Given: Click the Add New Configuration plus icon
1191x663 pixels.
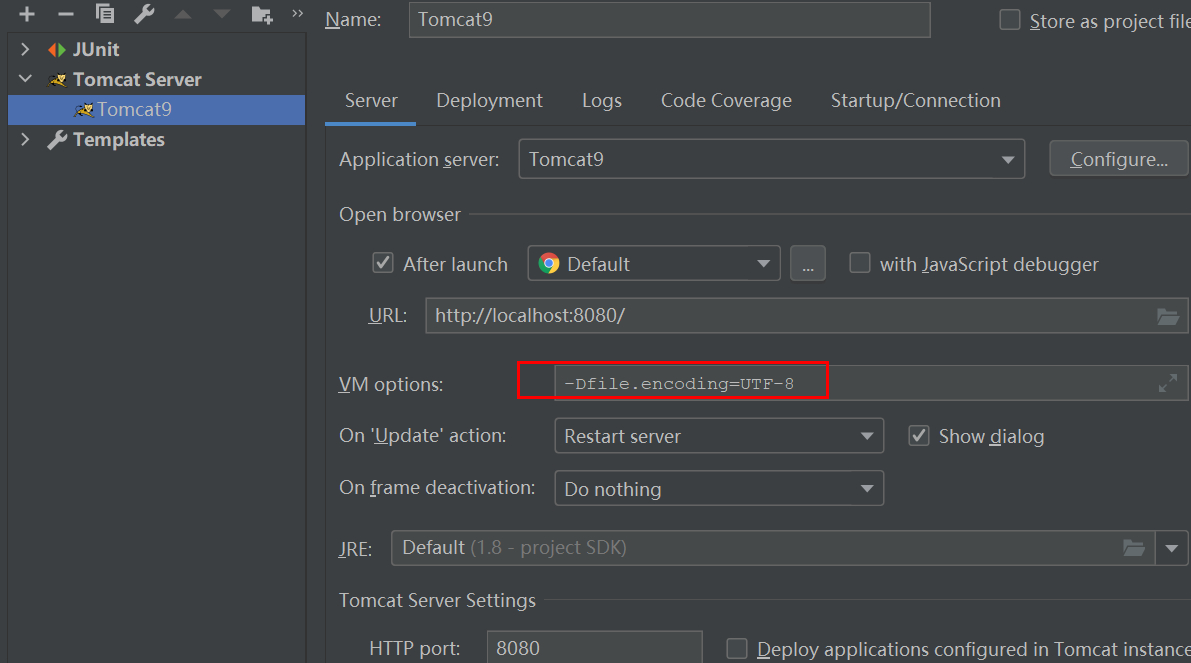Looking at the screenshot, I should coord(27,14).
